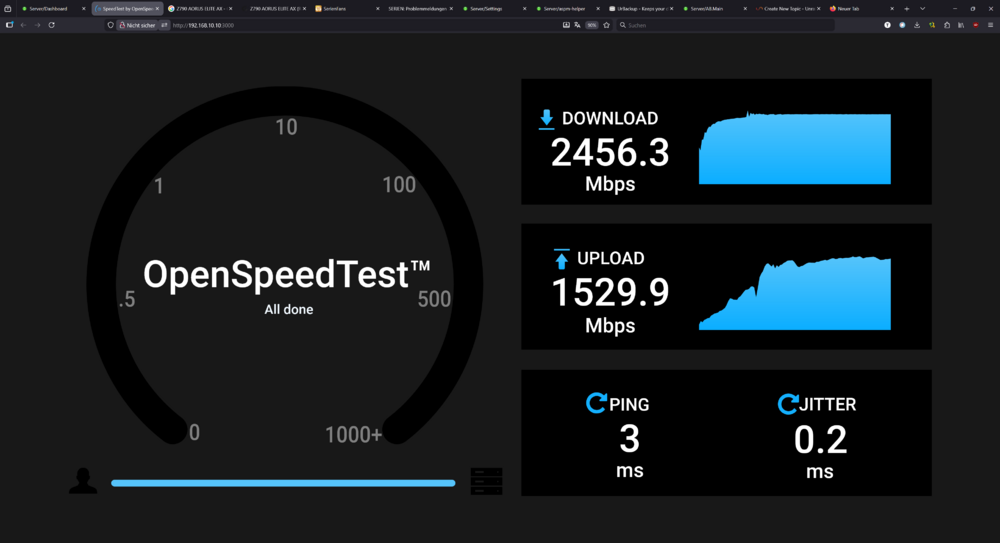The width and height of the screenshot is (1000, 543).
Task: Go back to the previous page
Action: [24, 25]
